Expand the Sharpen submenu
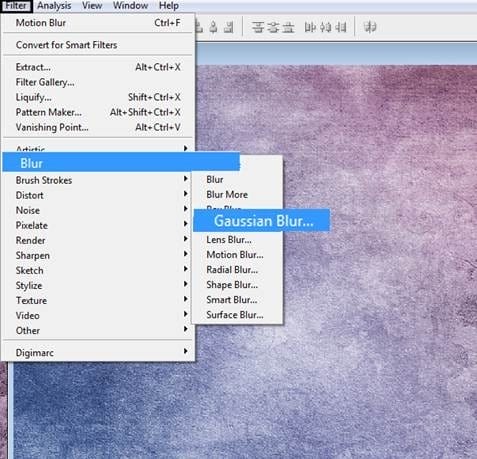This screenshot has width=477, height=459. (98, 255)
